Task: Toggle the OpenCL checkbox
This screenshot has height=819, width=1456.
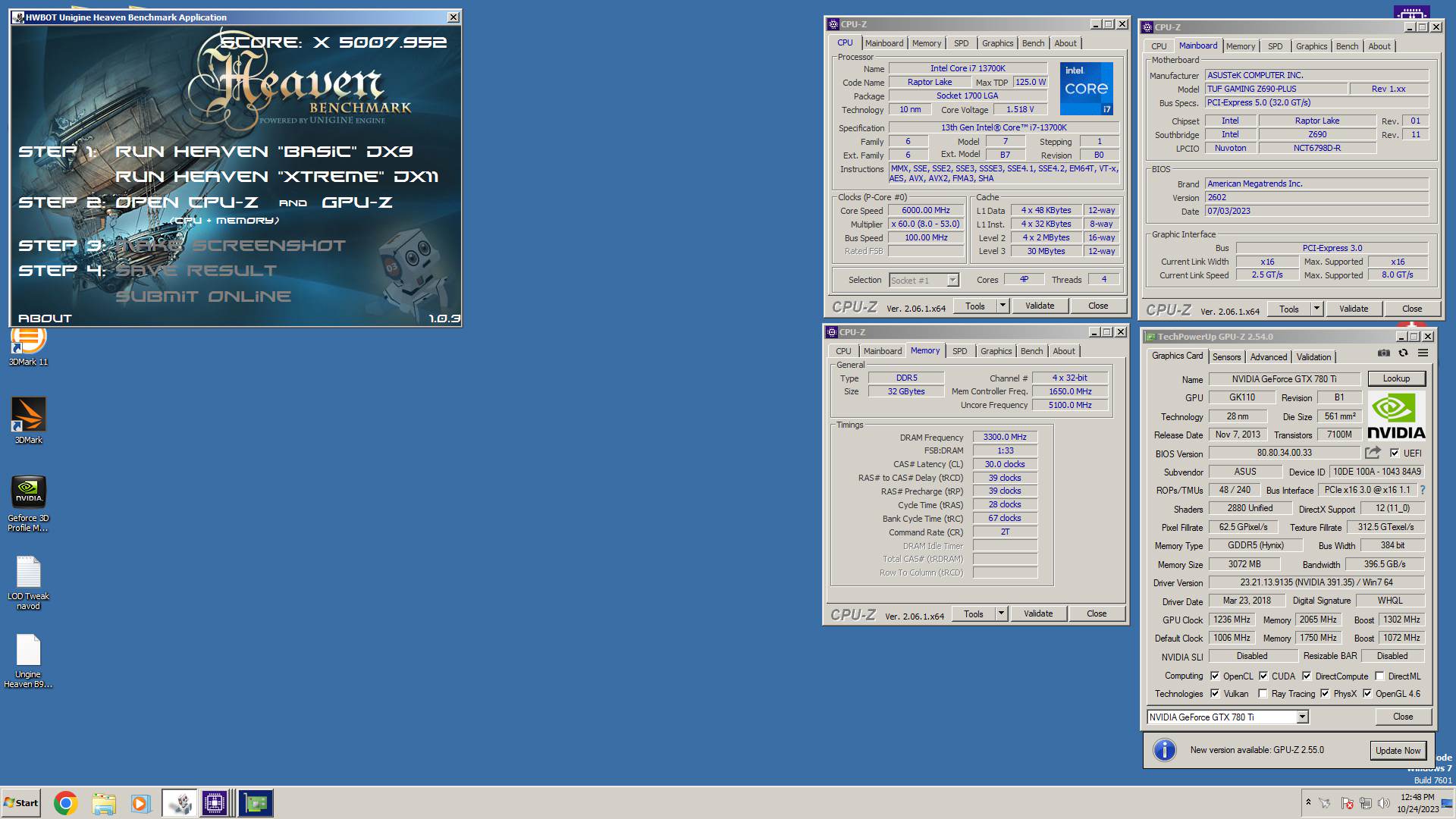Action: 1215,676
